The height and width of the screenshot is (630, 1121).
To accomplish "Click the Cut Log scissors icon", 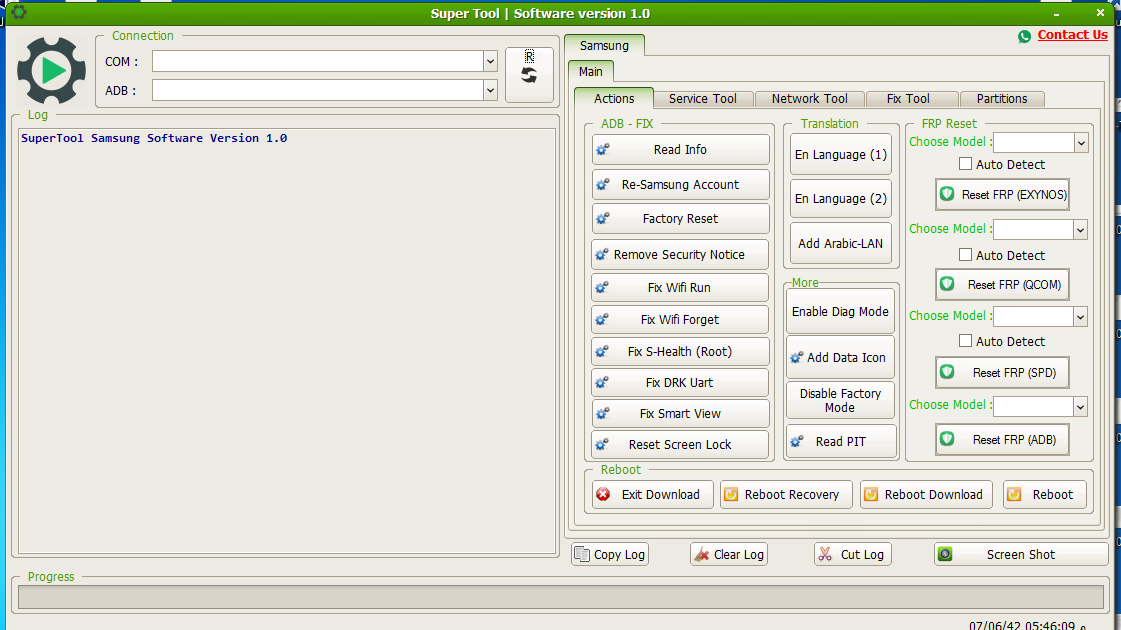I will click(x=825, y=554).
